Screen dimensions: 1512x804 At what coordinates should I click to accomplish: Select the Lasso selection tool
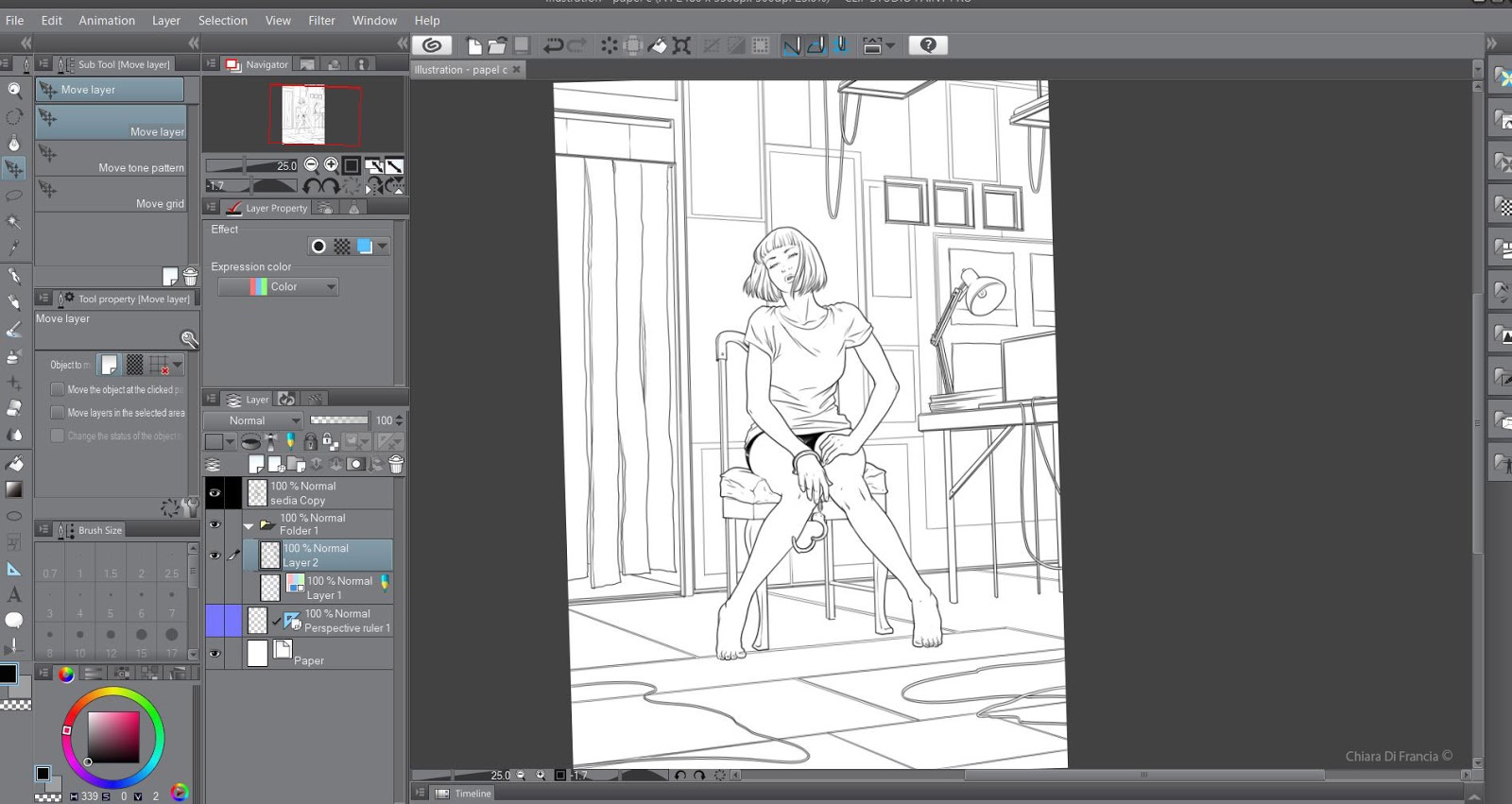[14, 196]
